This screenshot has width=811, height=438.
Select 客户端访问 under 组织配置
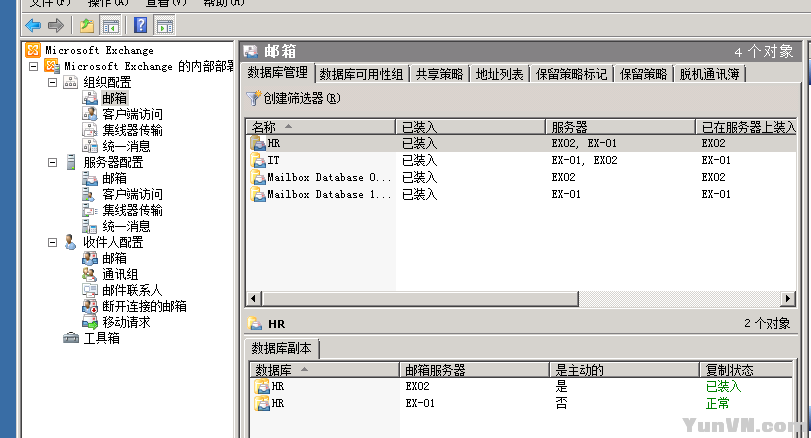[x=132, y=114]
